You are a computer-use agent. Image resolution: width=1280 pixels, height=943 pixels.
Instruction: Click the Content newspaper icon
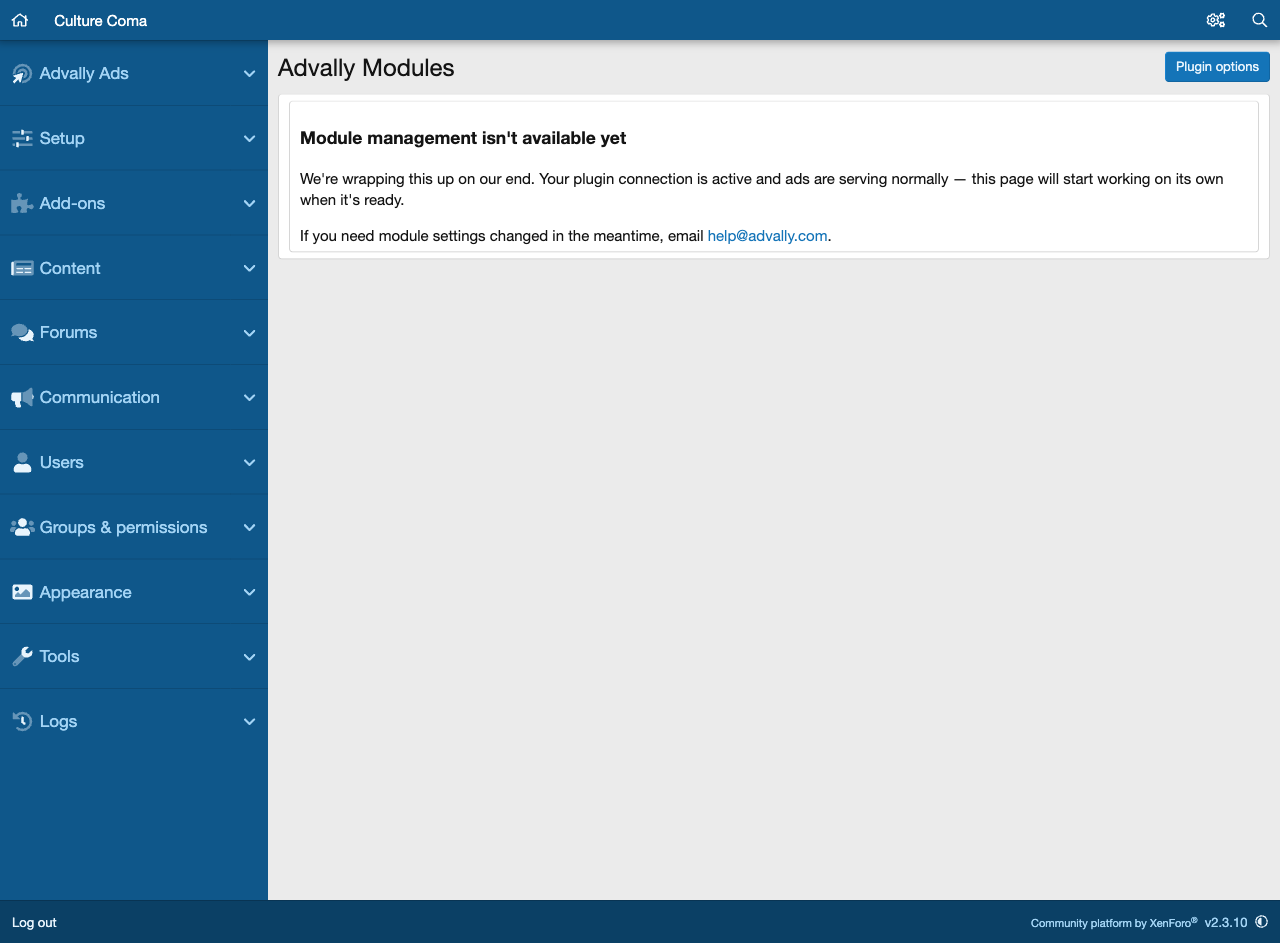pos(22,268)
